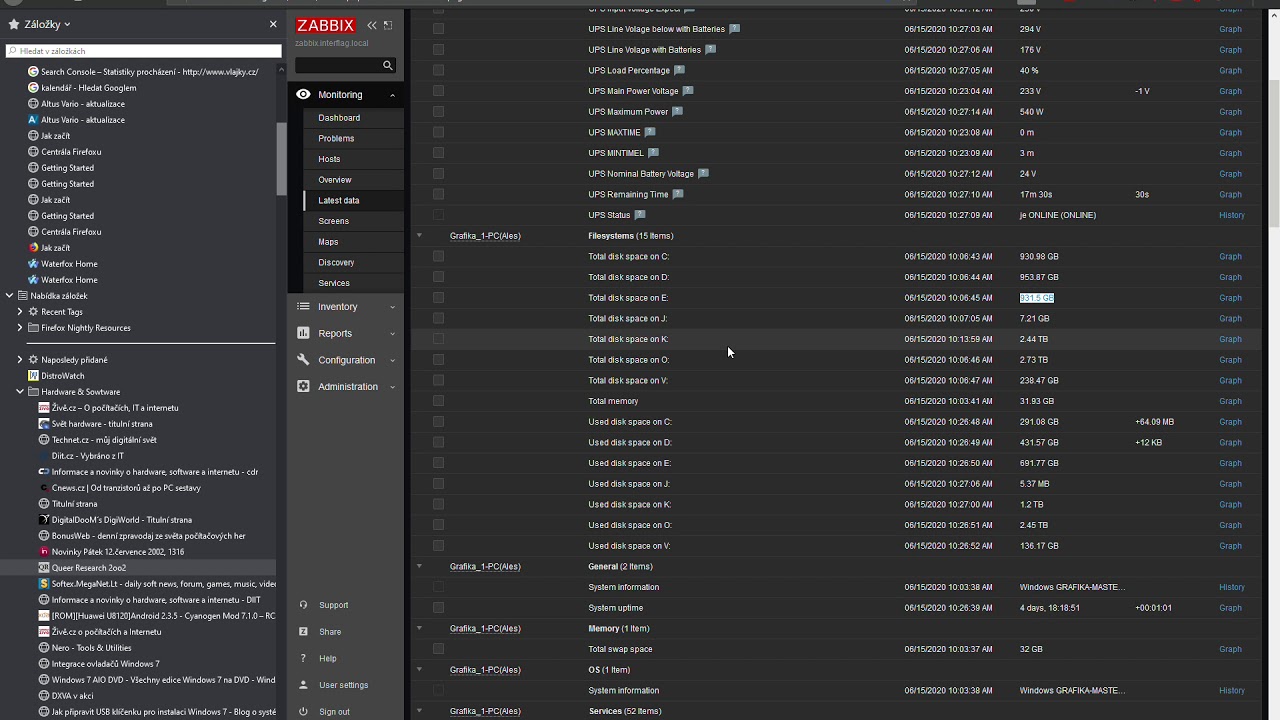This screenshot has height=720, width=1280.
Task: Tick checkbox for Total disk space on E:
Action: click(x=438, y=298)
